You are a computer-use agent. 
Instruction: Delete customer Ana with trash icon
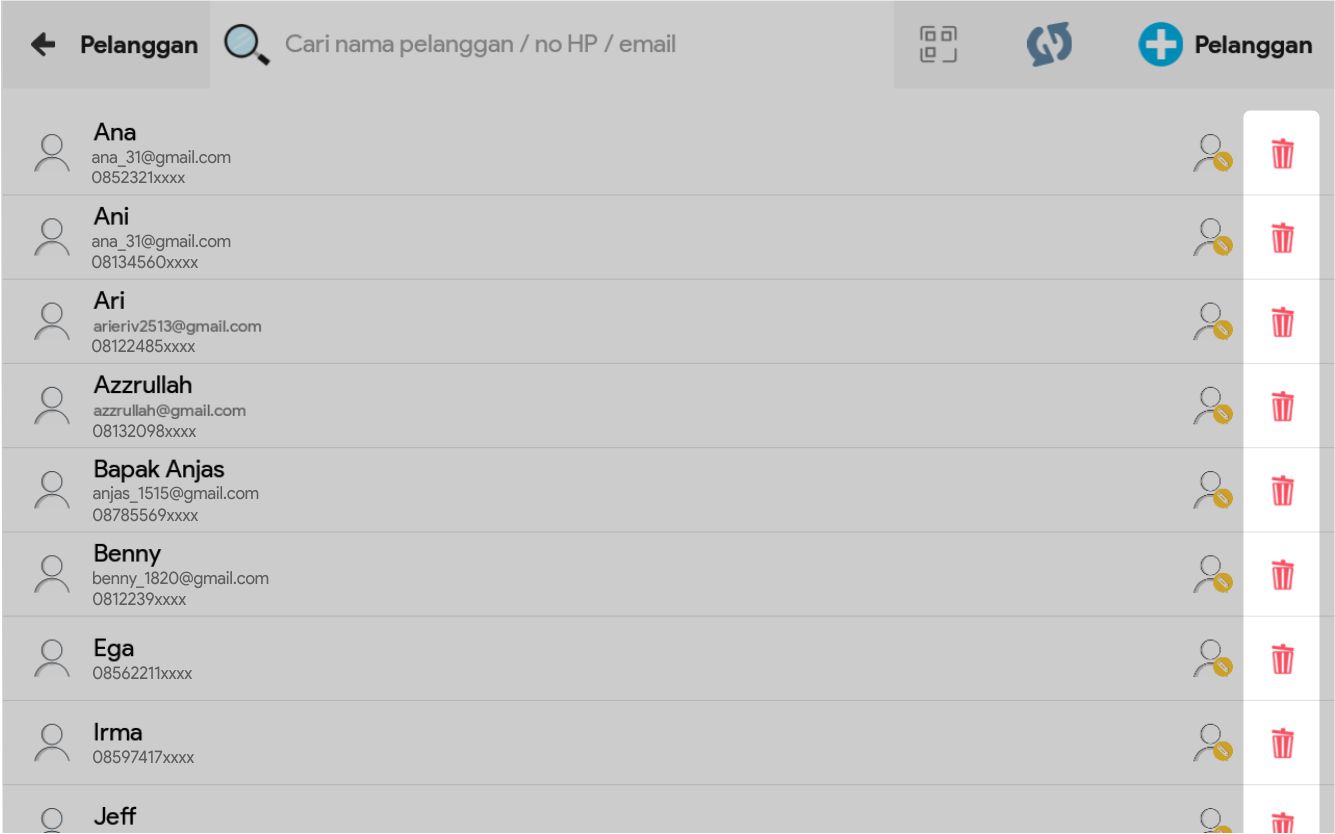(x=1281, y=155)
